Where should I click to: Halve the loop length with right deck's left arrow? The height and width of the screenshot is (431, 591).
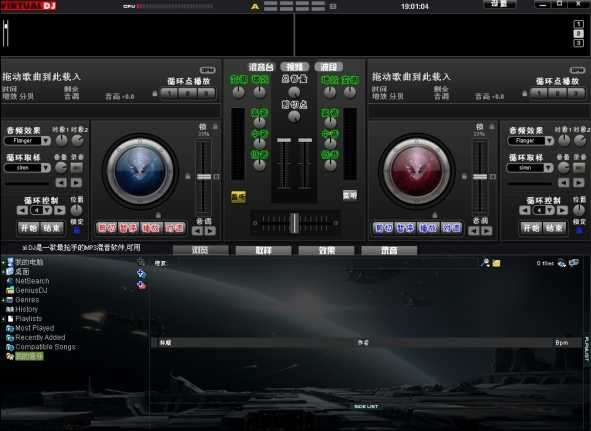[x=525, y=210]
